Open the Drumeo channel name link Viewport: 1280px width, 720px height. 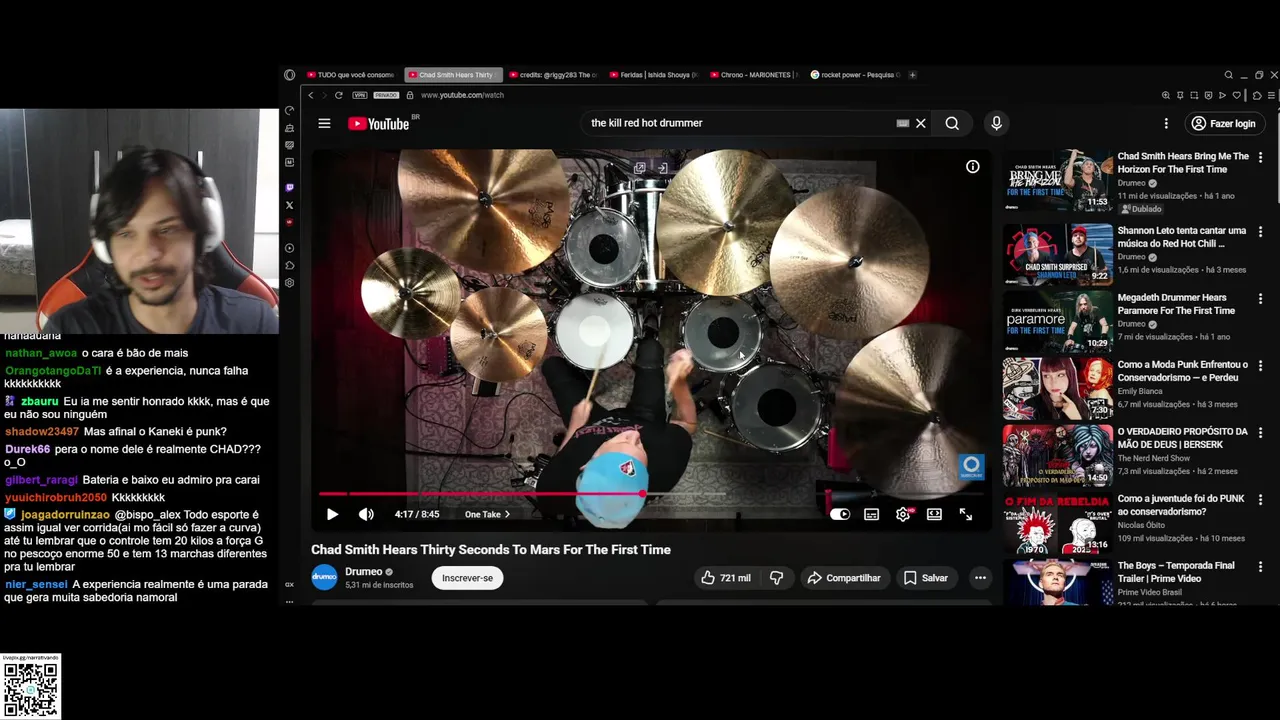click(363, 572)
